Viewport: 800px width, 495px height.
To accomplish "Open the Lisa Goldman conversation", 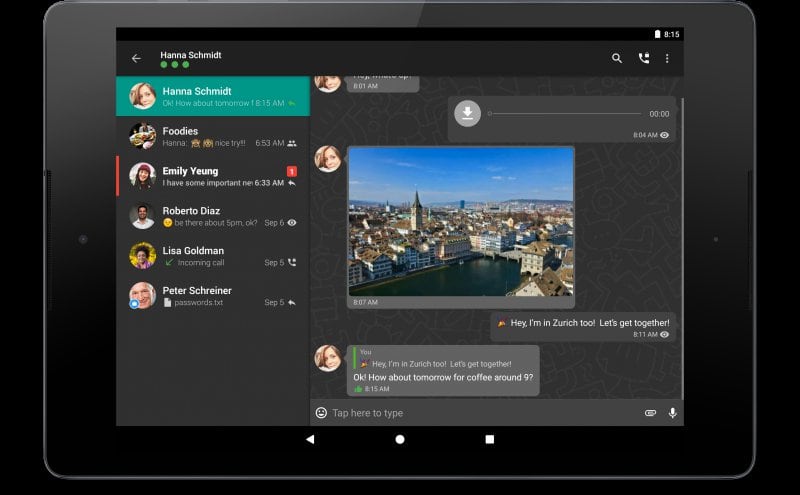I will pyautogui.click(x=213, y=256).
